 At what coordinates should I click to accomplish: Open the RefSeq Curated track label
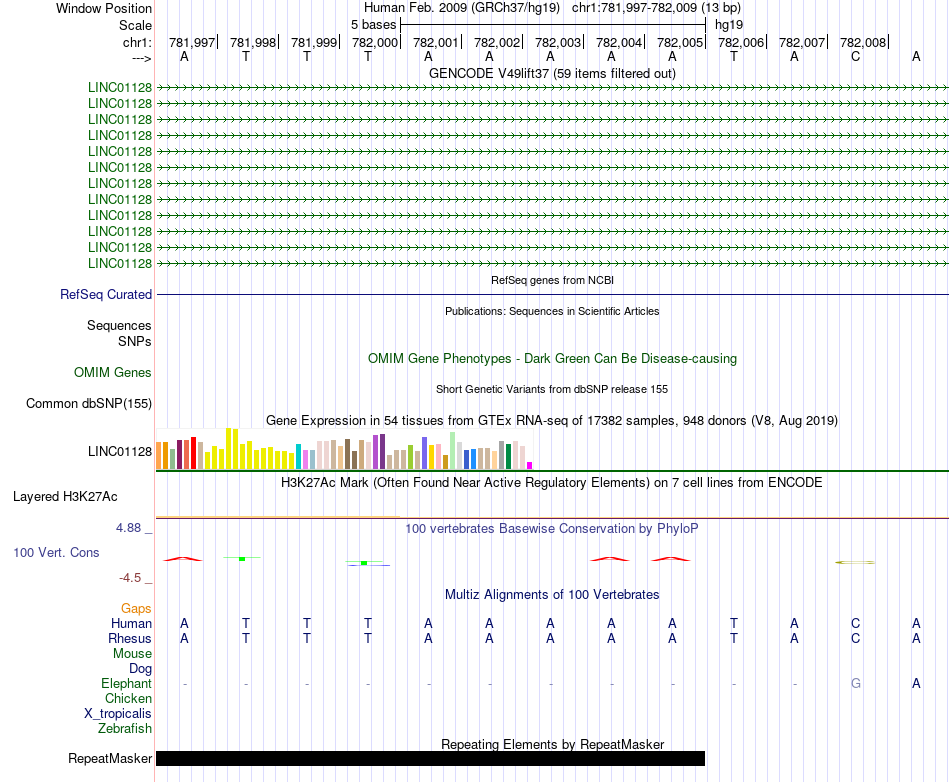click(x=106, y=294)
